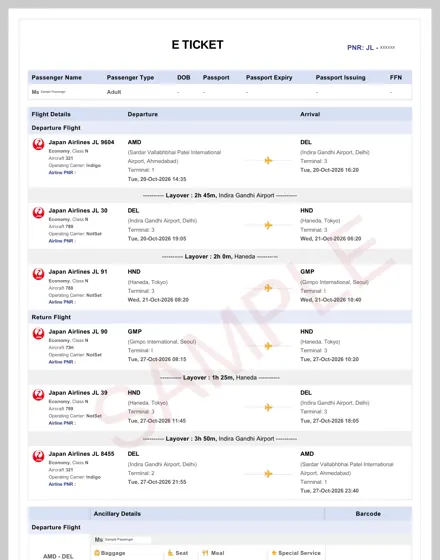Click the Japan Airlines JL 9604 flight name

point(81,142)
